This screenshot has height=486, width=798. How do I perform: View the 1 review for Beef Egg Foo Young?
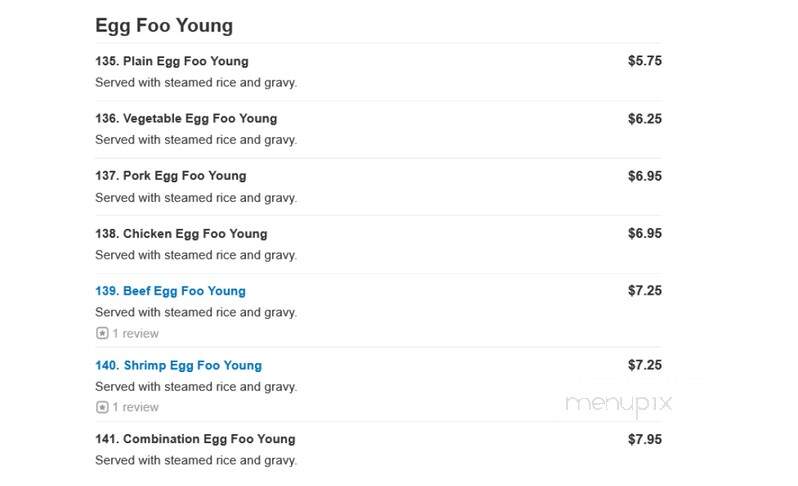[135, 333]
